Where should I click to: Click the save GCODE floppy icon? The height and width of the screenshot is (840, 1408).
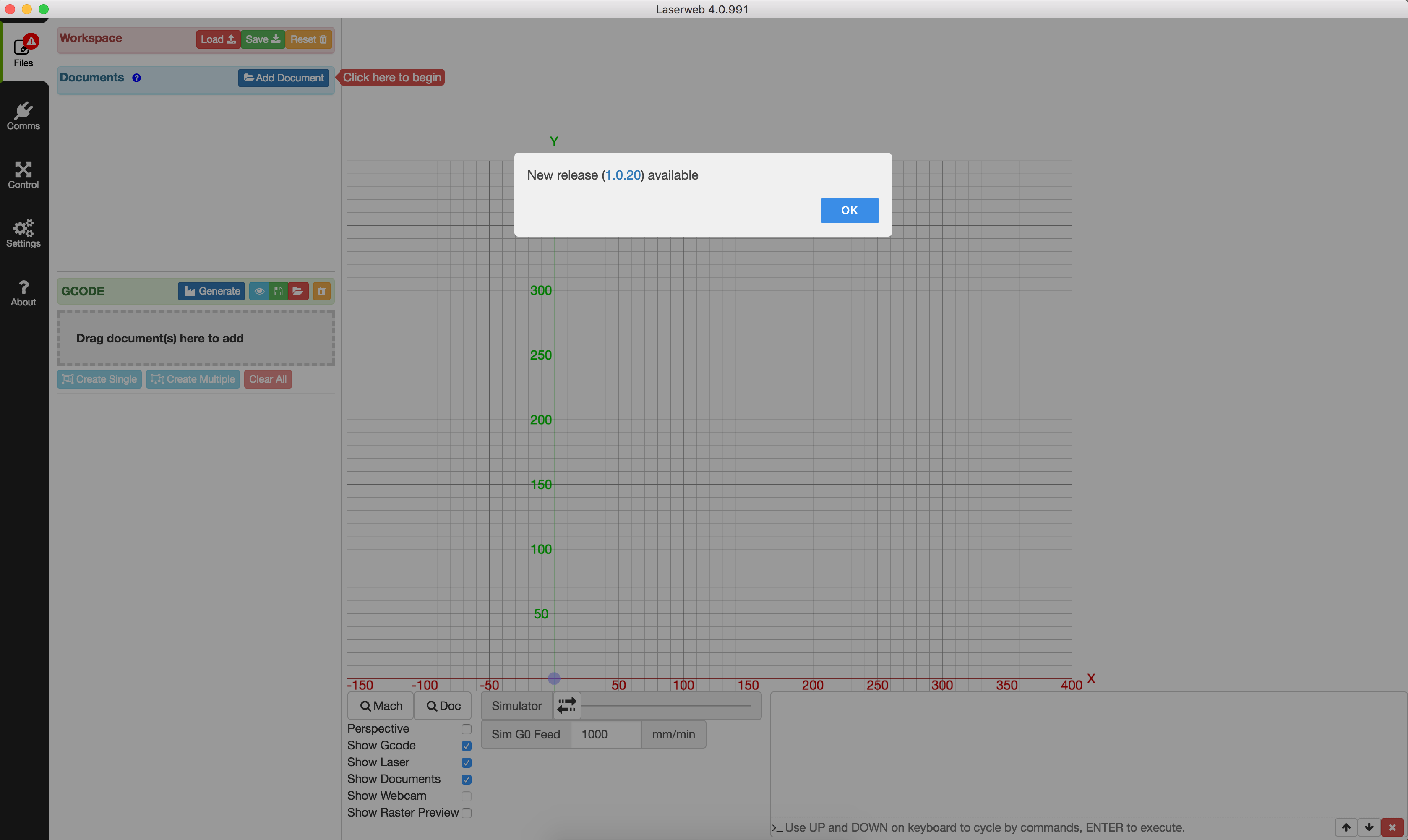pyautogui.click(x=278, y=291)
